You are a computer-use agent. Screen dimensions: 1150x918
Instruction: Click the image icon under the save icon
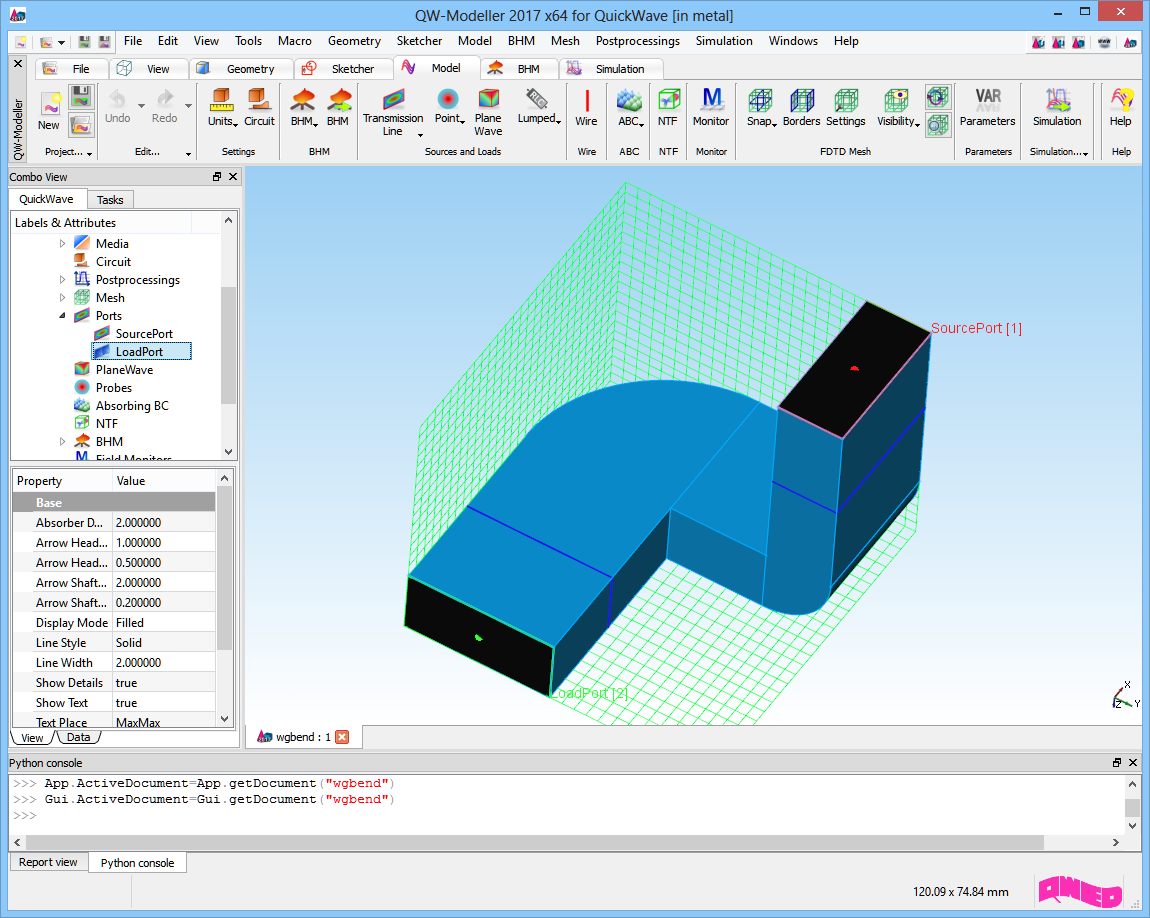[x=81, y=125]
